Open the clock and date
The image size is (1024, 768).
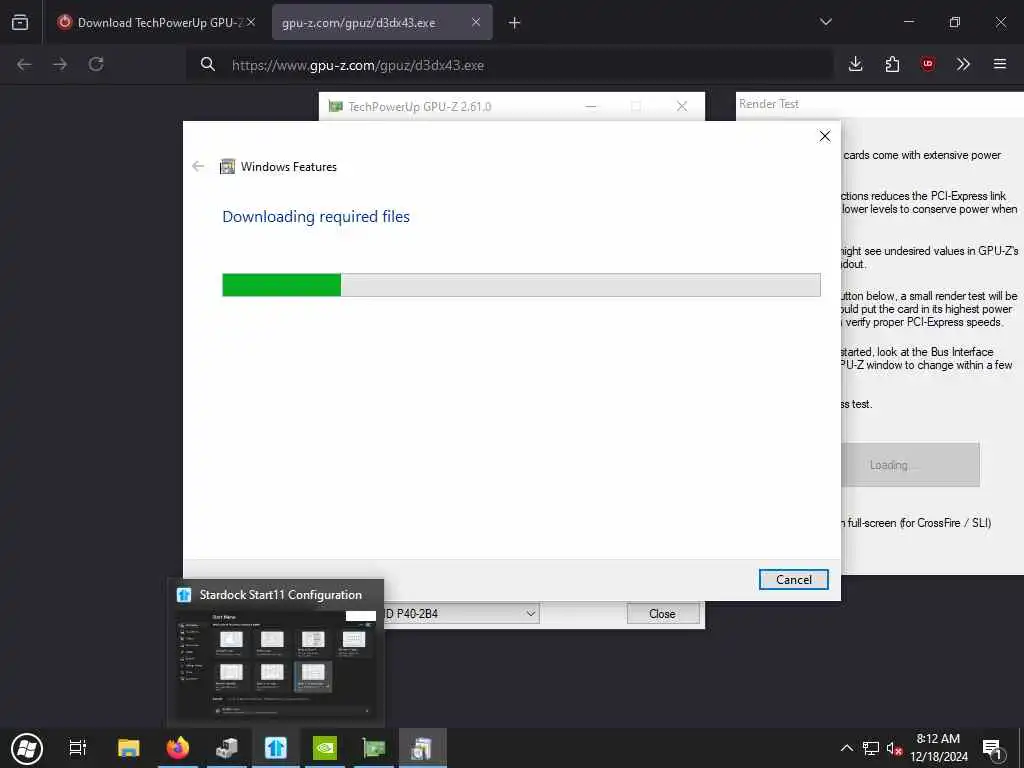[938, 748]
